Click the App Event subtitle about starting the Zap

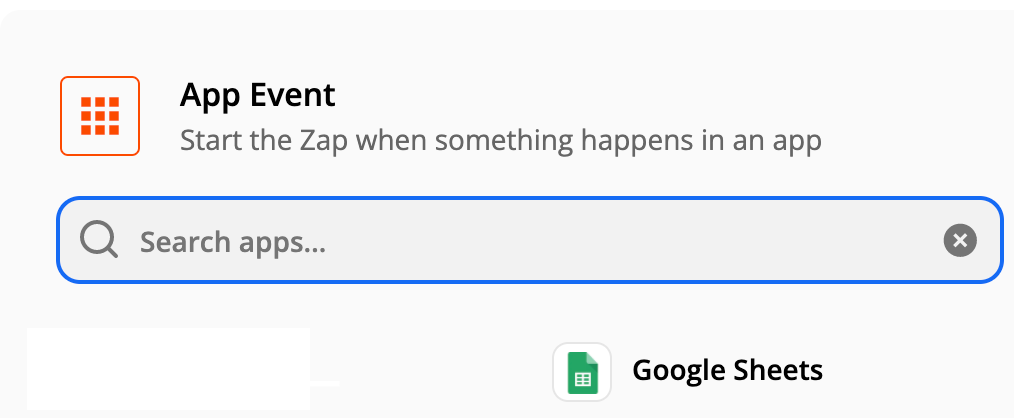[x=500, y=140]
